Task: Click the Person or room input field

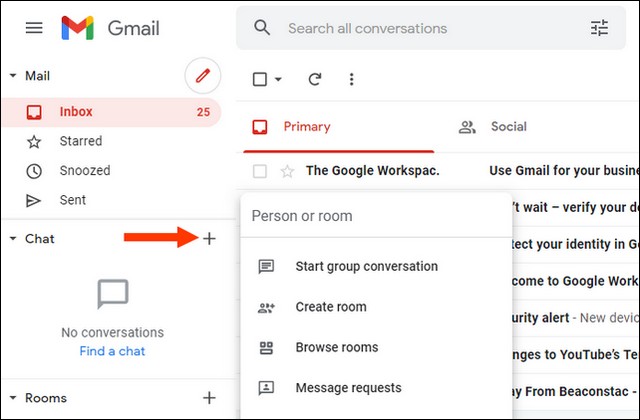Action: [x=375, y=216]
